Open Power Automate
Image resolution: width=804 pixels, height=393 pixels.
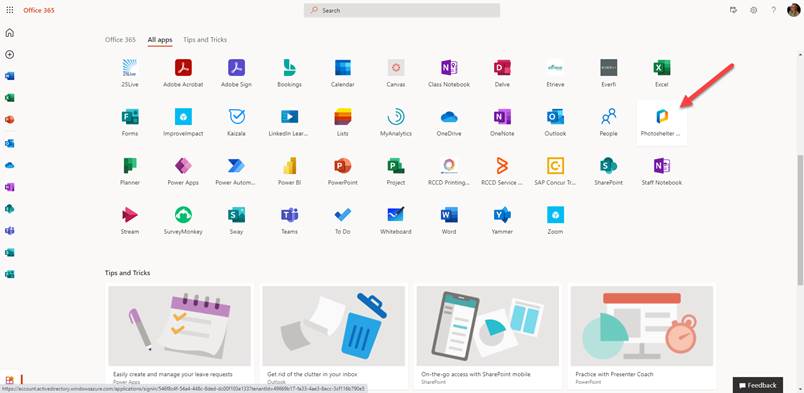tap(236, 171)
